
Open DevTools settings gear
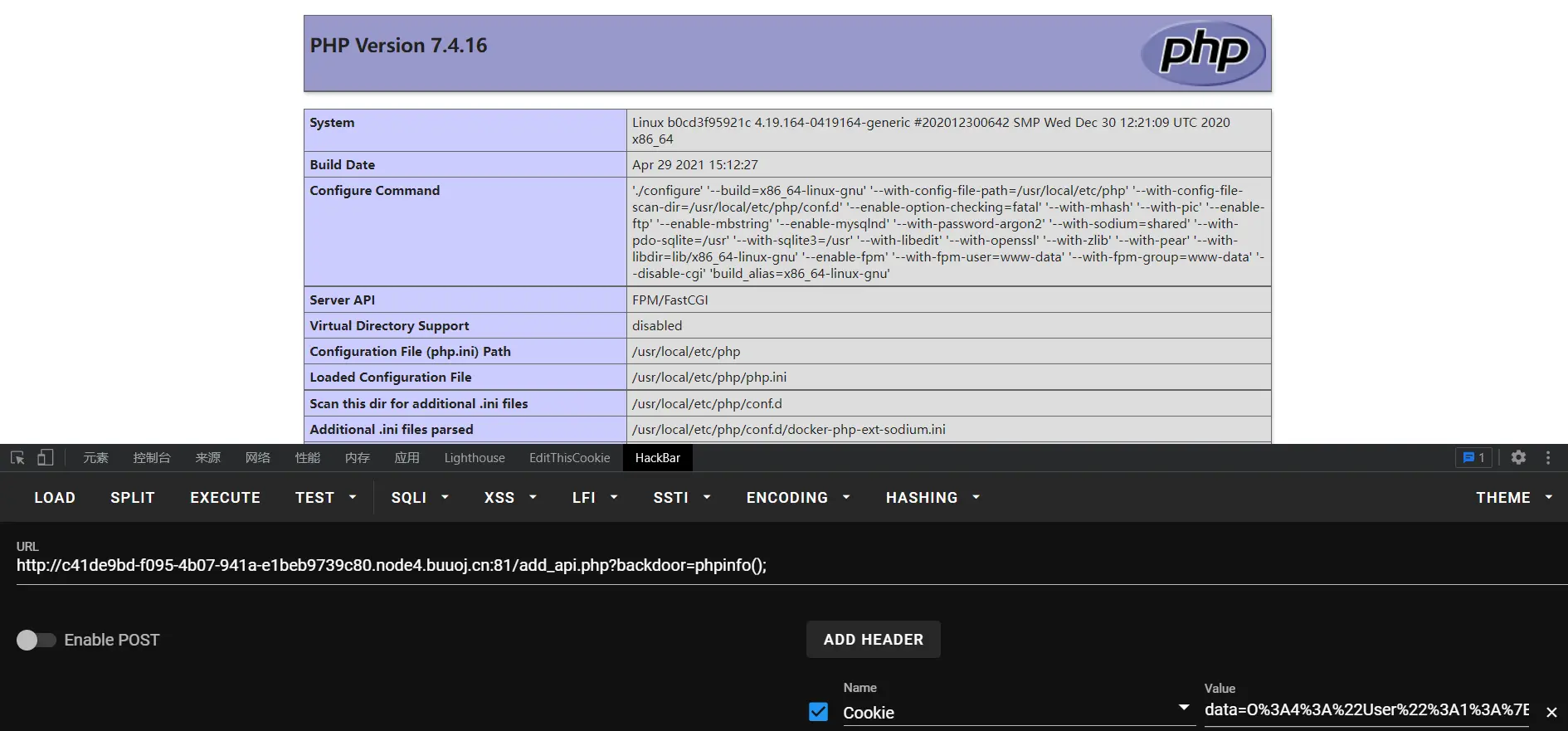point(1518,457)
